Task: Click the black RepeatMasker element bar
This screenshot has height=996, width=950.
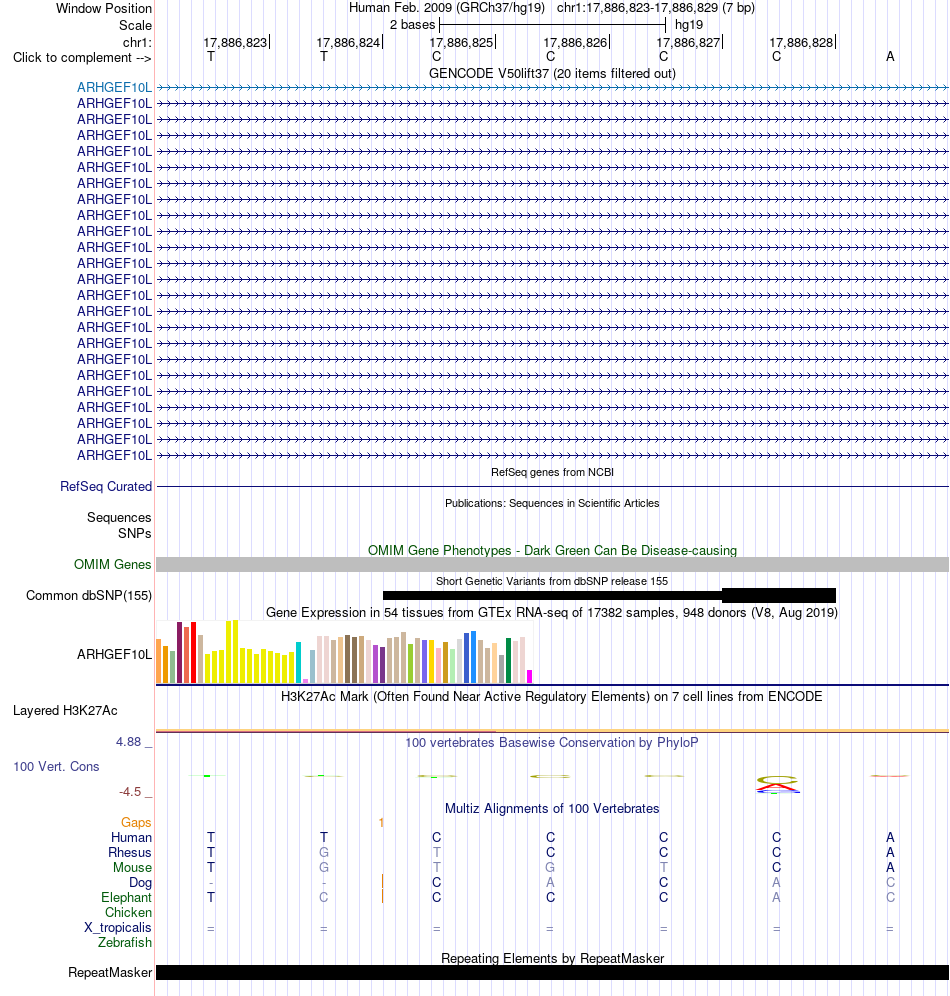Action: pyautogui.click(x=552, y=972)
